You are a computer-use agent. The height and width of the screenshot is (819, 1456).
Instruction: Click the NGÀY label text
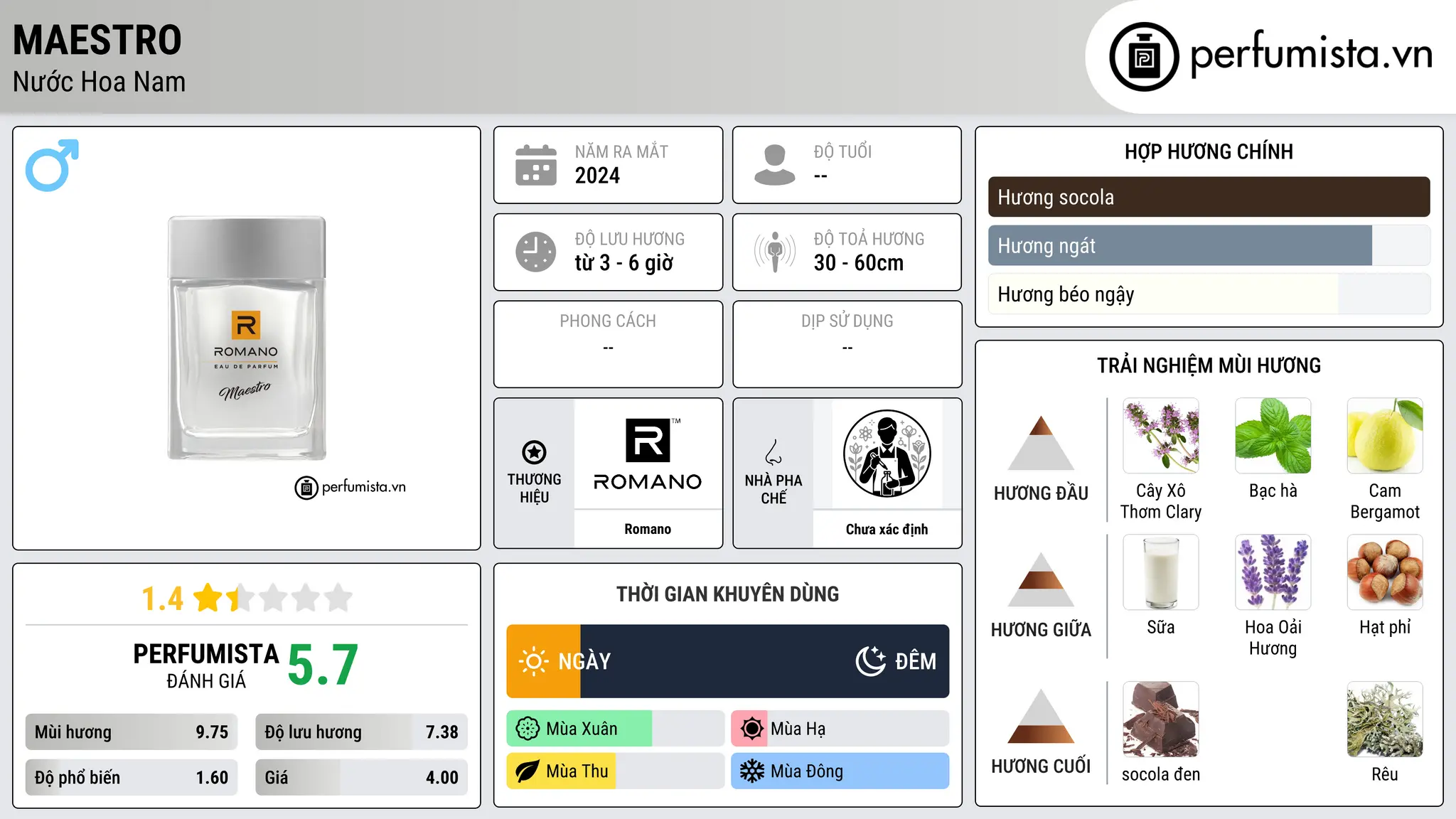pos(584,661)
